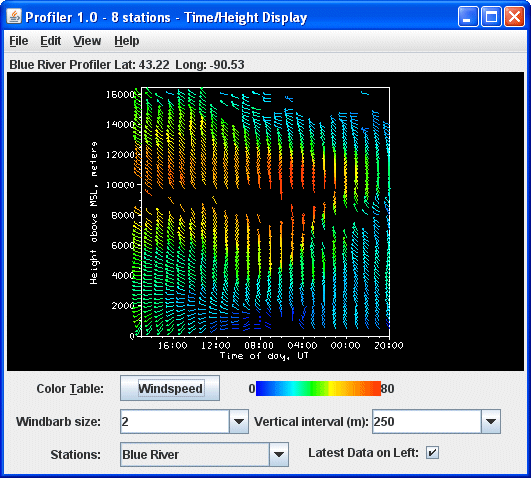Click the 20:00 time axis label
This screenshot has width=531, height=478.
click(x=389, y=346)
